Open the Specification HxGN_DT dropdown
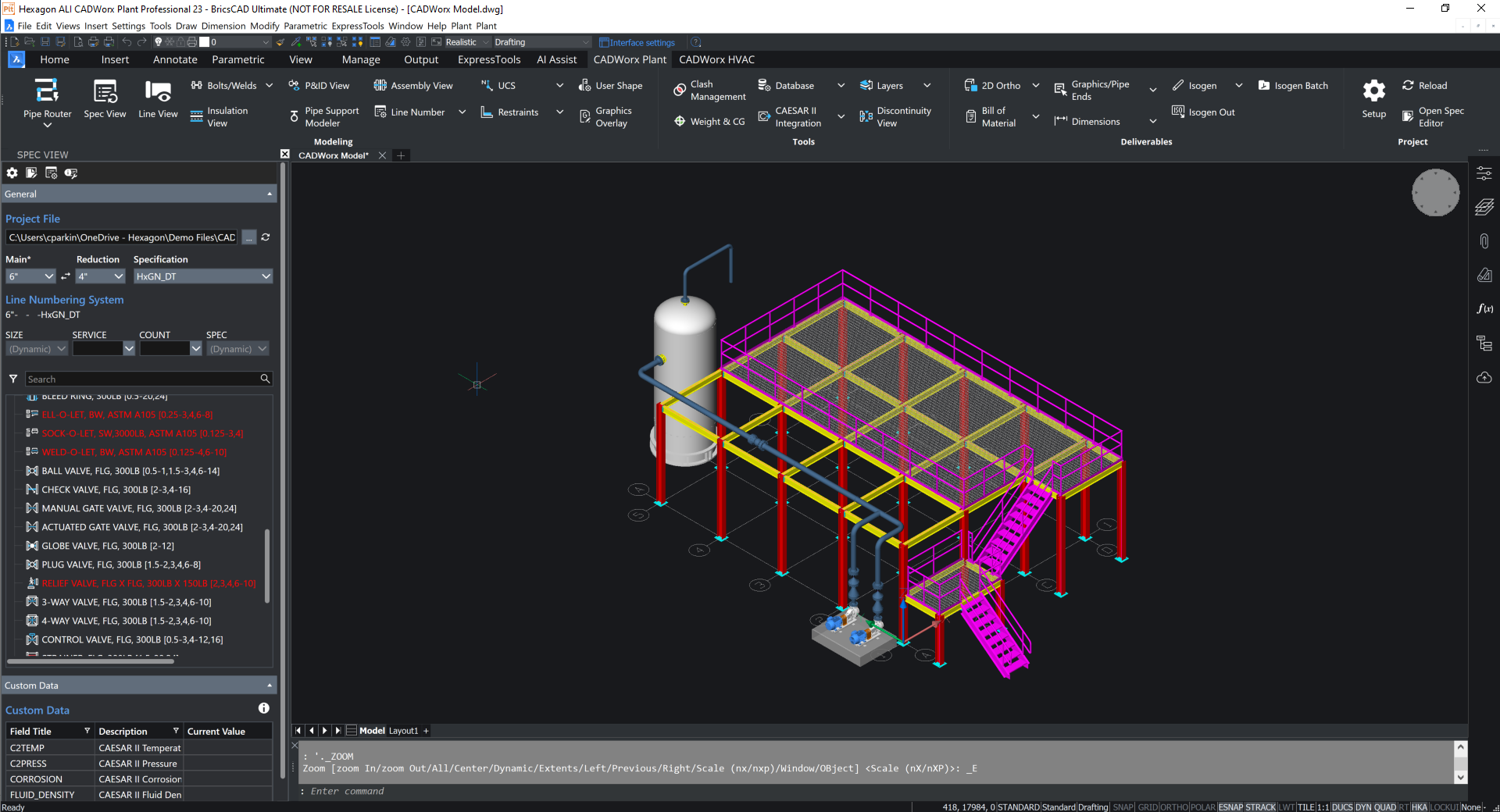Viewport: 1500px width, 812px height. [202, 276]
